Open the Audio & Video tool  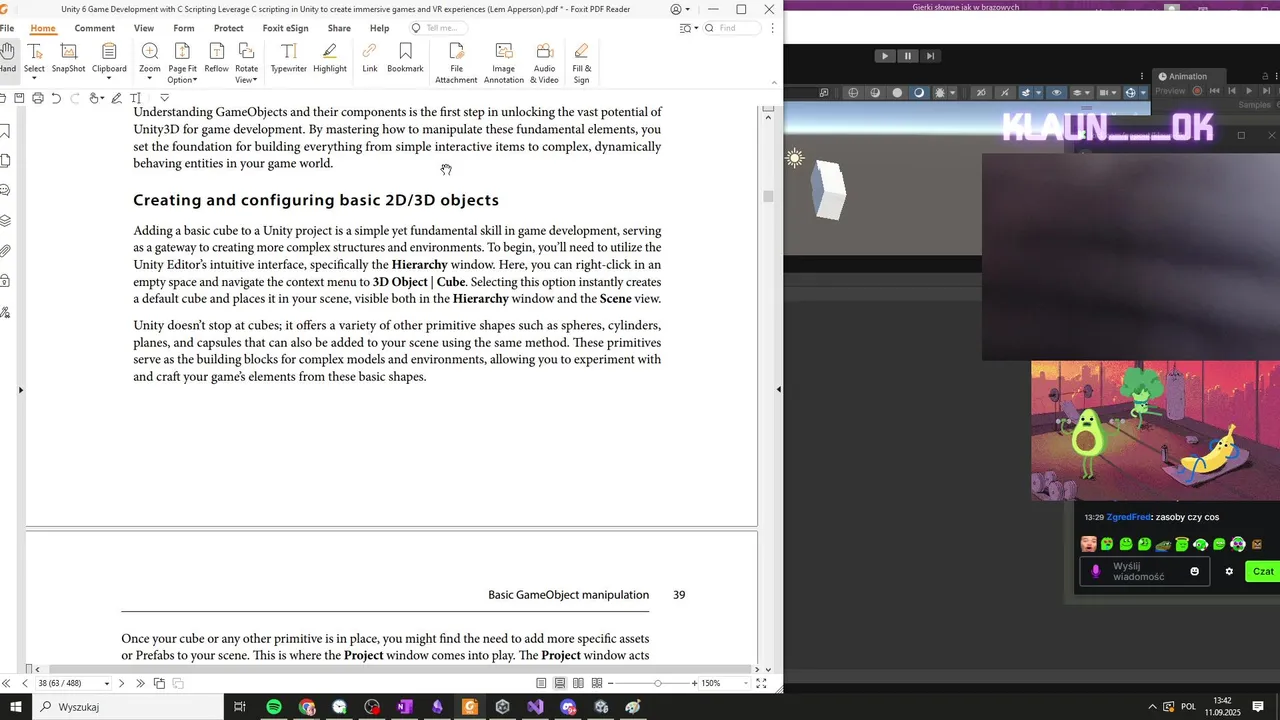pos(544,63)
